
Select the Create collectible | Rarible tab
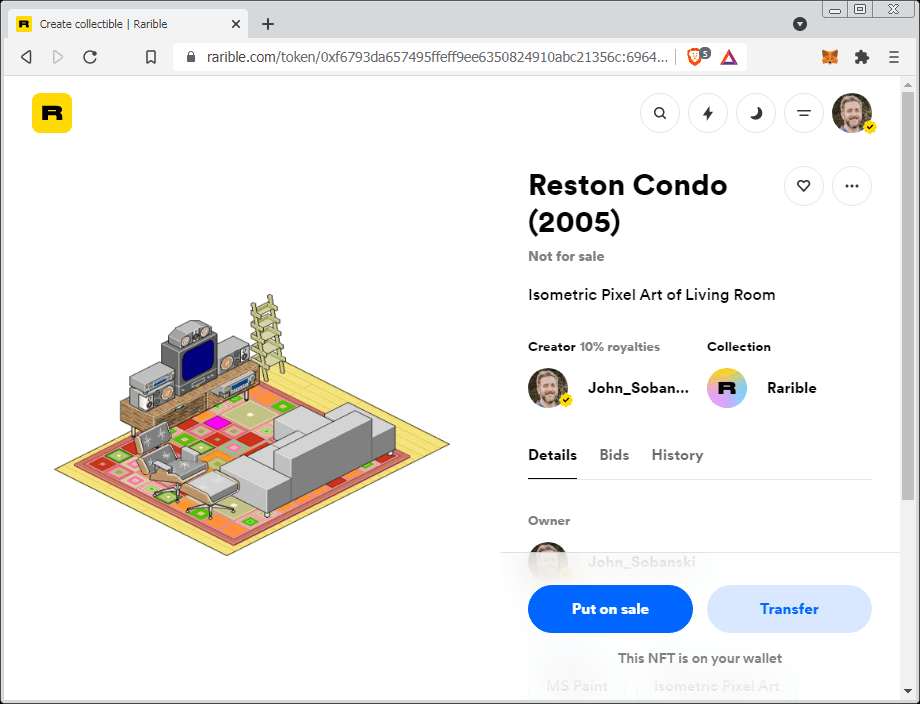click(128, 24)
